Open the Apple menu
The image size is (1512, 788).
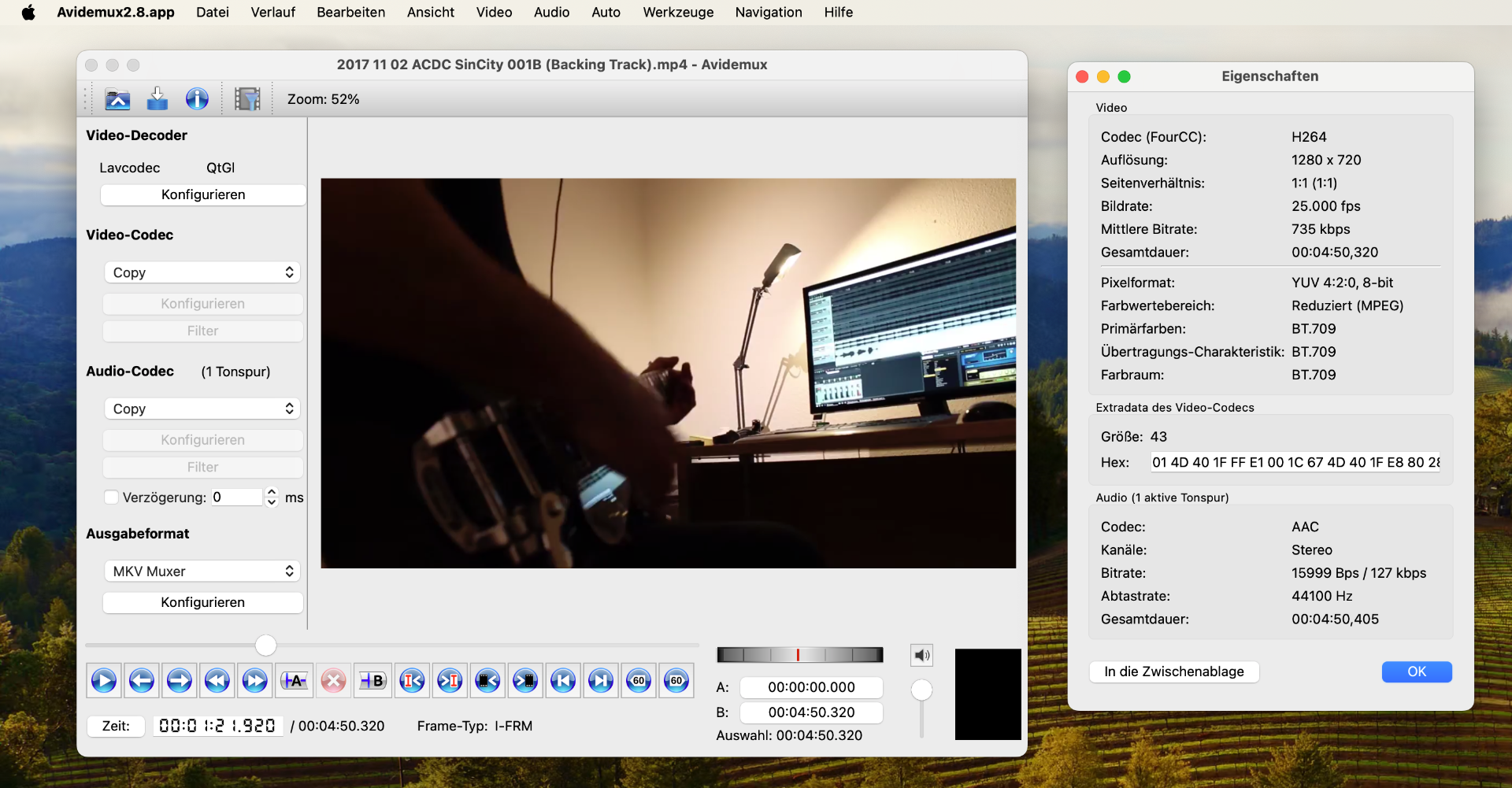(28, 13)
